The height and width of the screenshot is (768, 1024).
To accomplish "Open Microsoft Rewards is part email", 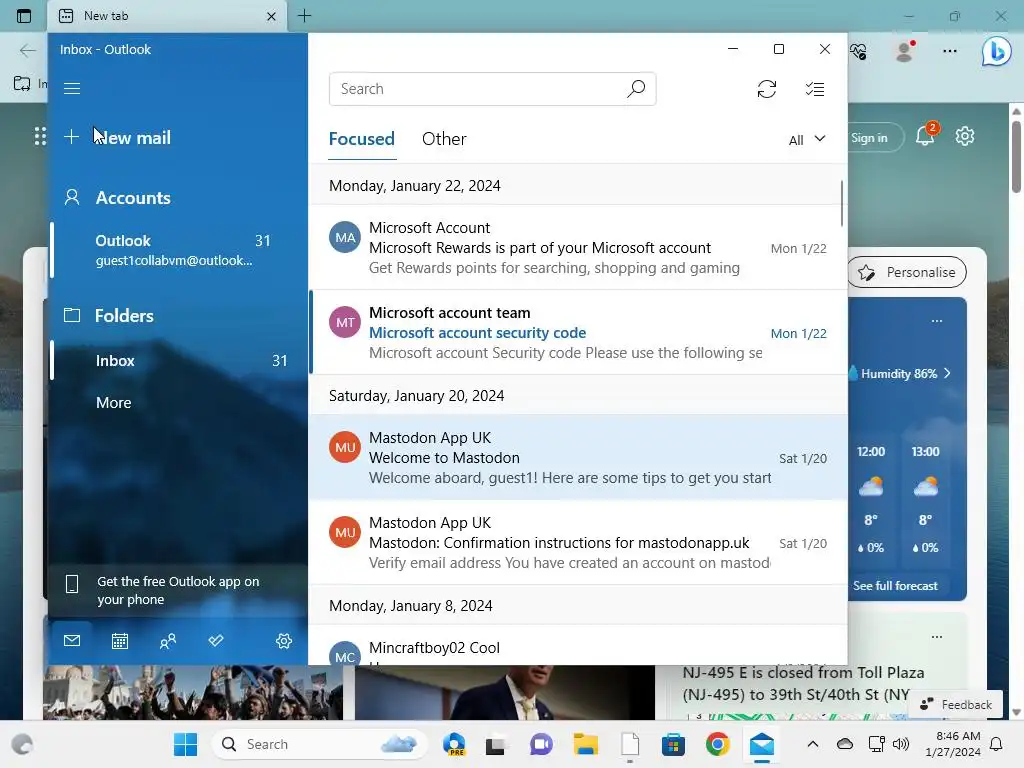I will coord(578,248).
